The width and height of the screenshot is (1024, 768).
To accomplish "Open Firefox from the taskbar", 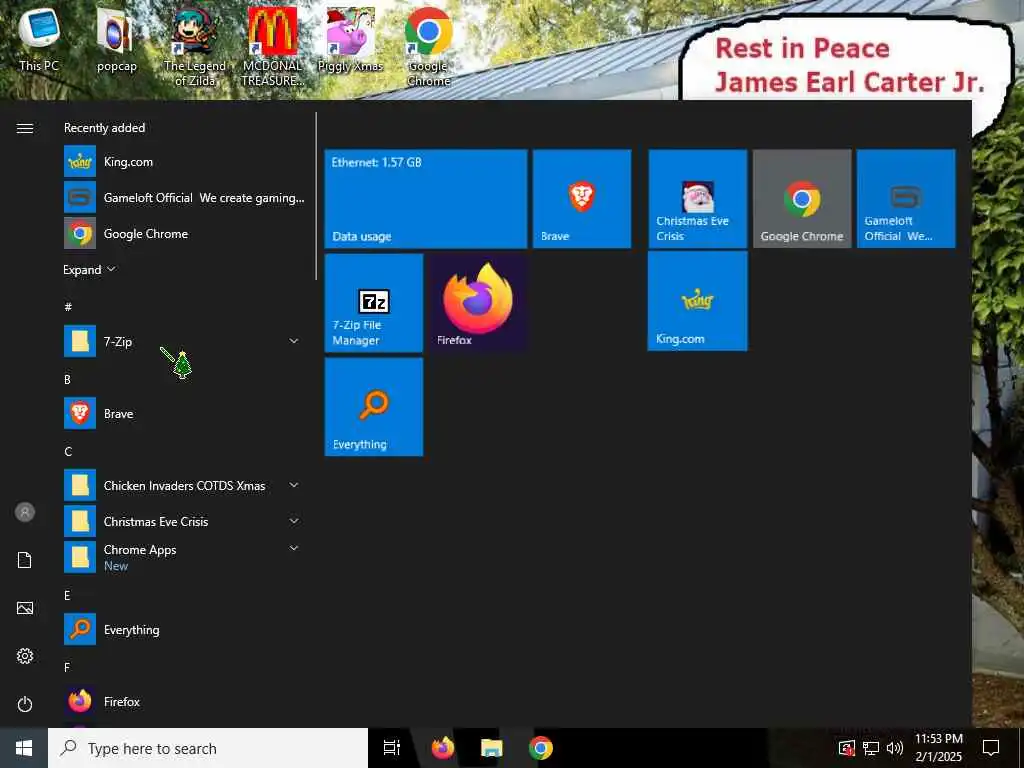I will tap(443, 748).
